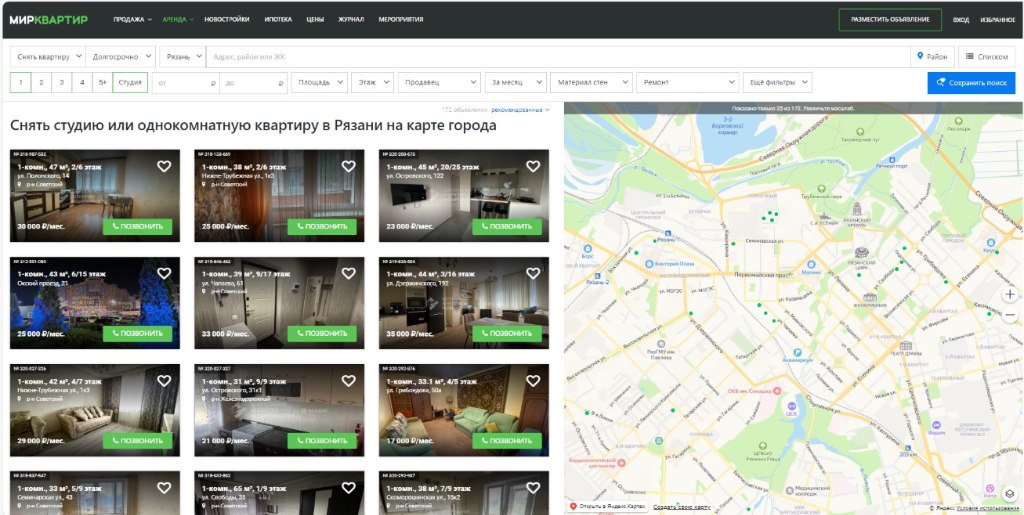Image resolution: width=1024 pixels, height=515 pixels.
Task: Click Разместить объявление button
Action: tap(890, 20)
